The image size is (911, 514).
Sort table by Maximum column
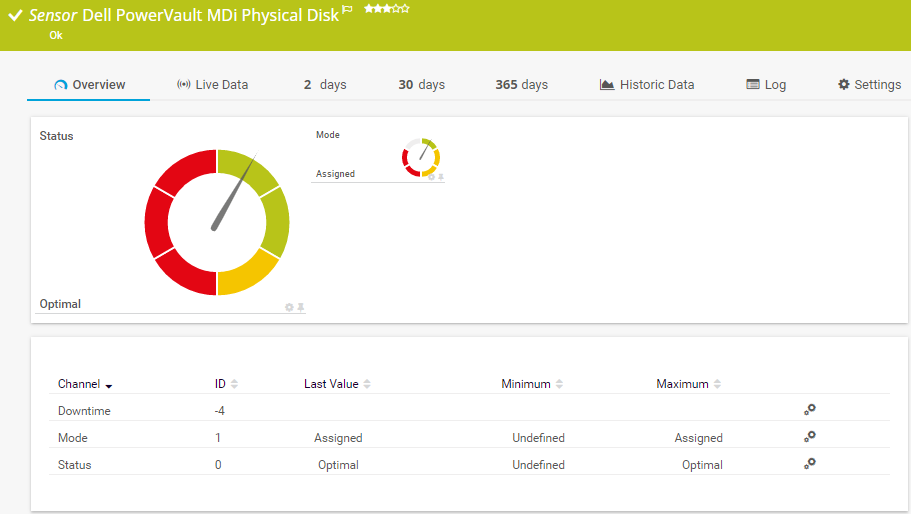[688, 384]
